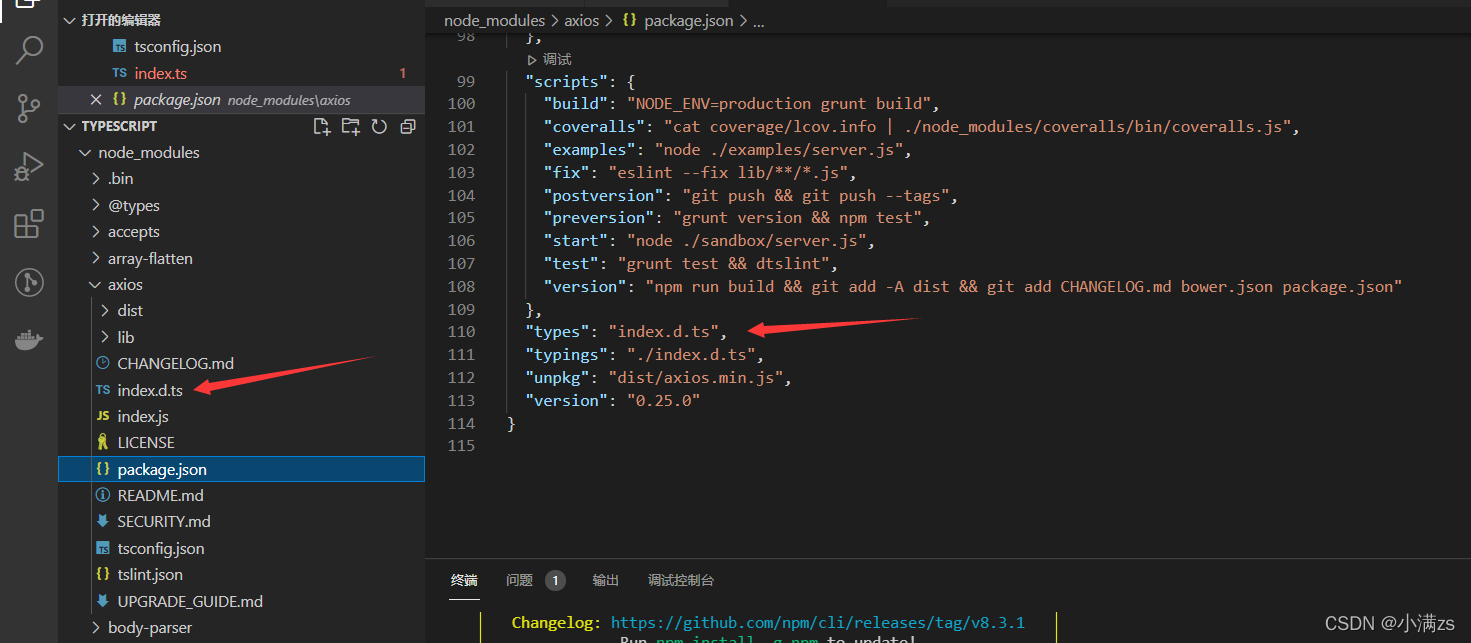This screenshot has height=643, width=1471.
Task: Switch to the 问题 panel tab
Action: pyautogui.click(x=519, y=580)
